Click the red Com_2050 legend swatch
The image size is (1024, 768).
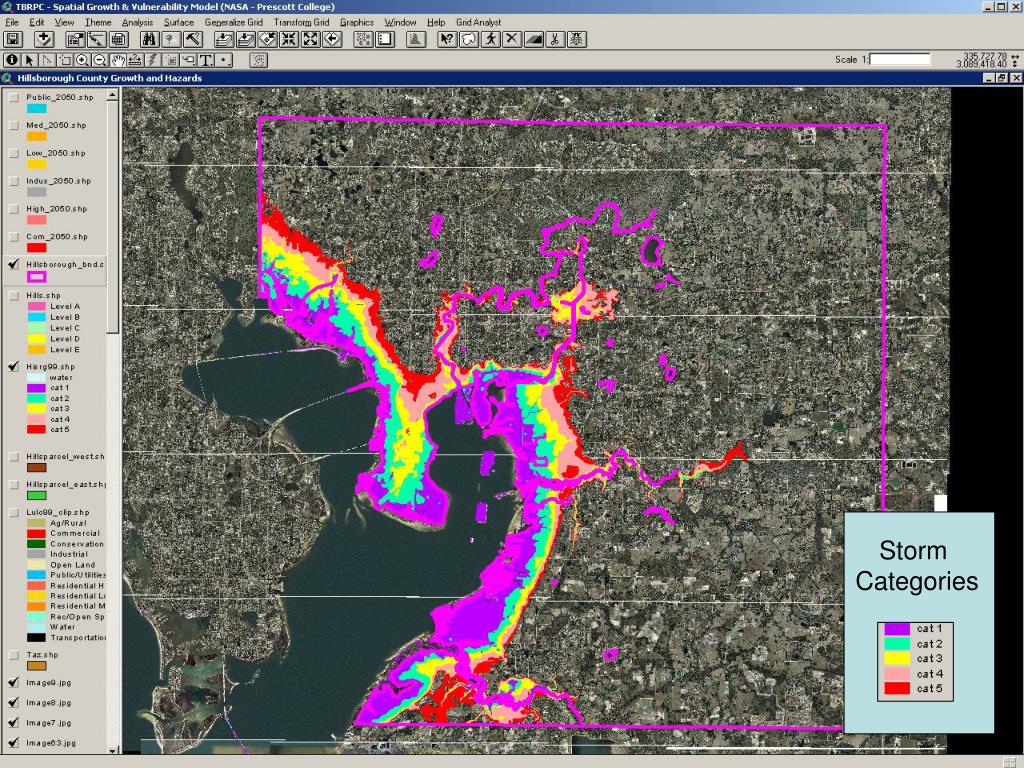click(36, 248)
